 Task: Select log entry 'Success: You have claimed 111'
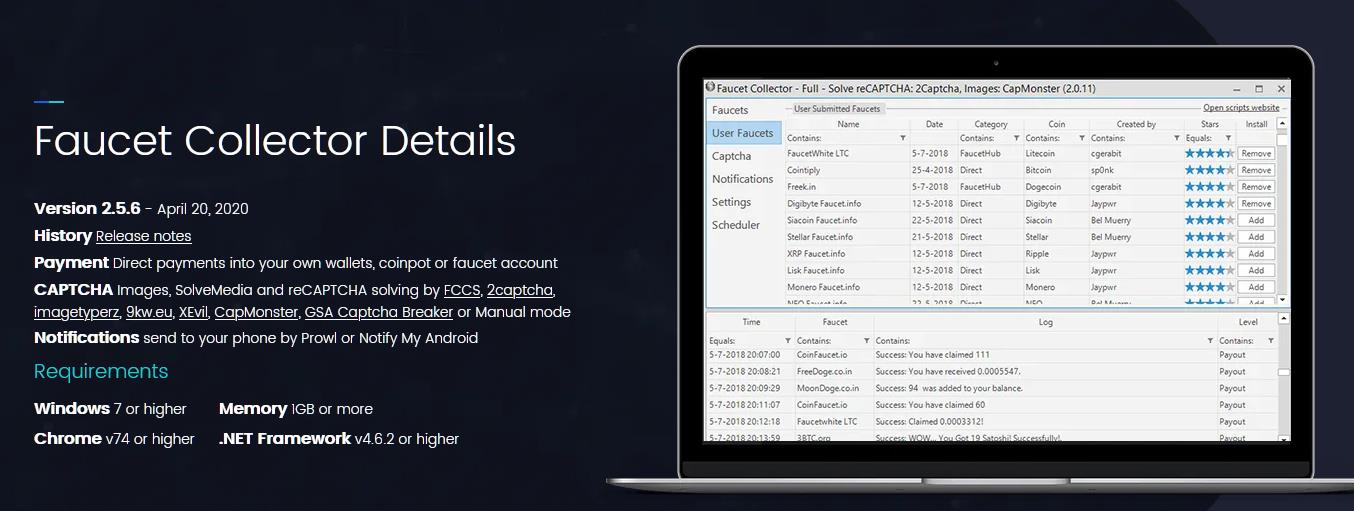tap(932, 354)
